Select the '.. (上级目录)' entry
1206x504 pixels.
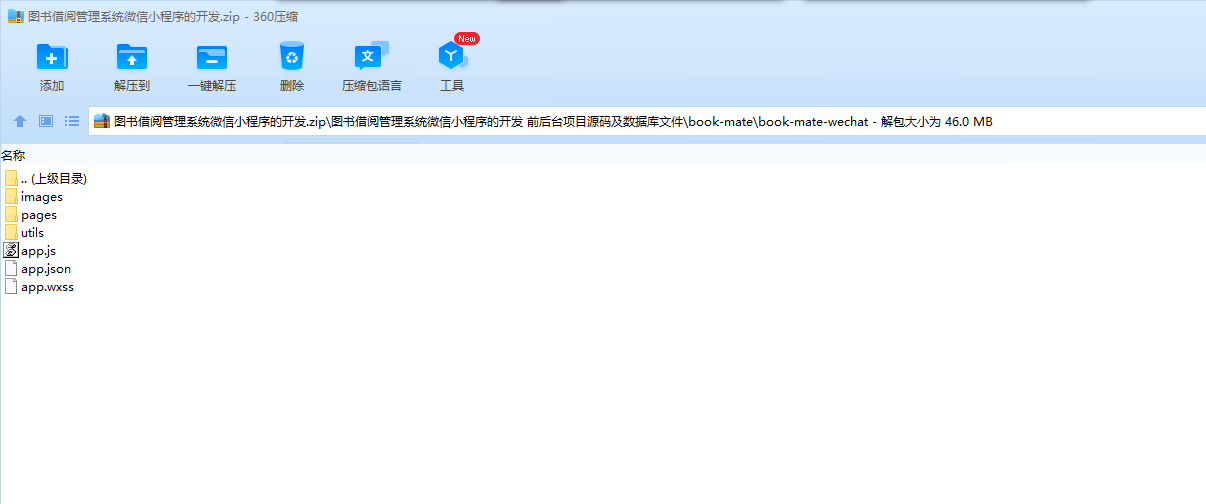click(x=54, y=179)
